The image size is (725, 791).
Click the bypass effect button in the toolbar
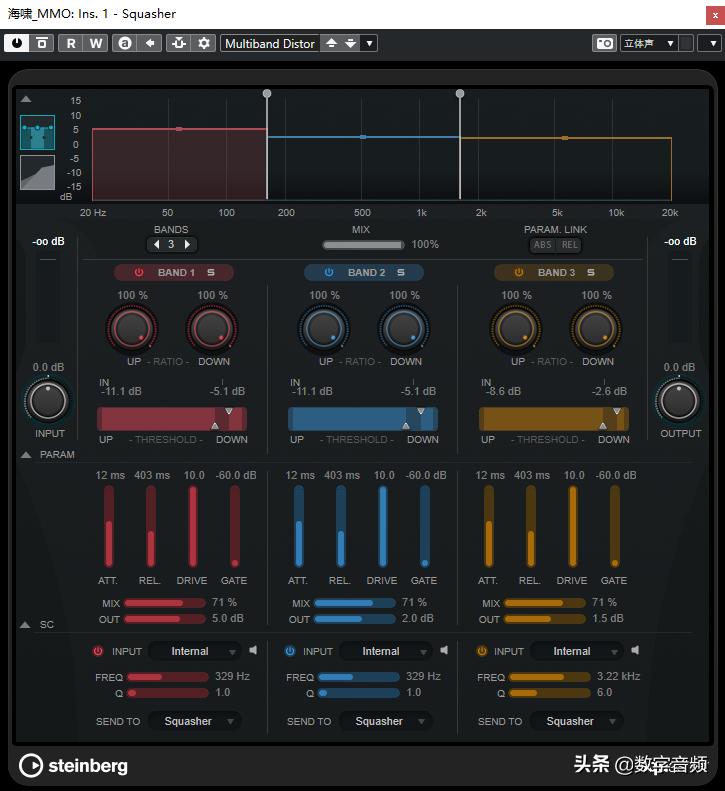tap(42, 43)
